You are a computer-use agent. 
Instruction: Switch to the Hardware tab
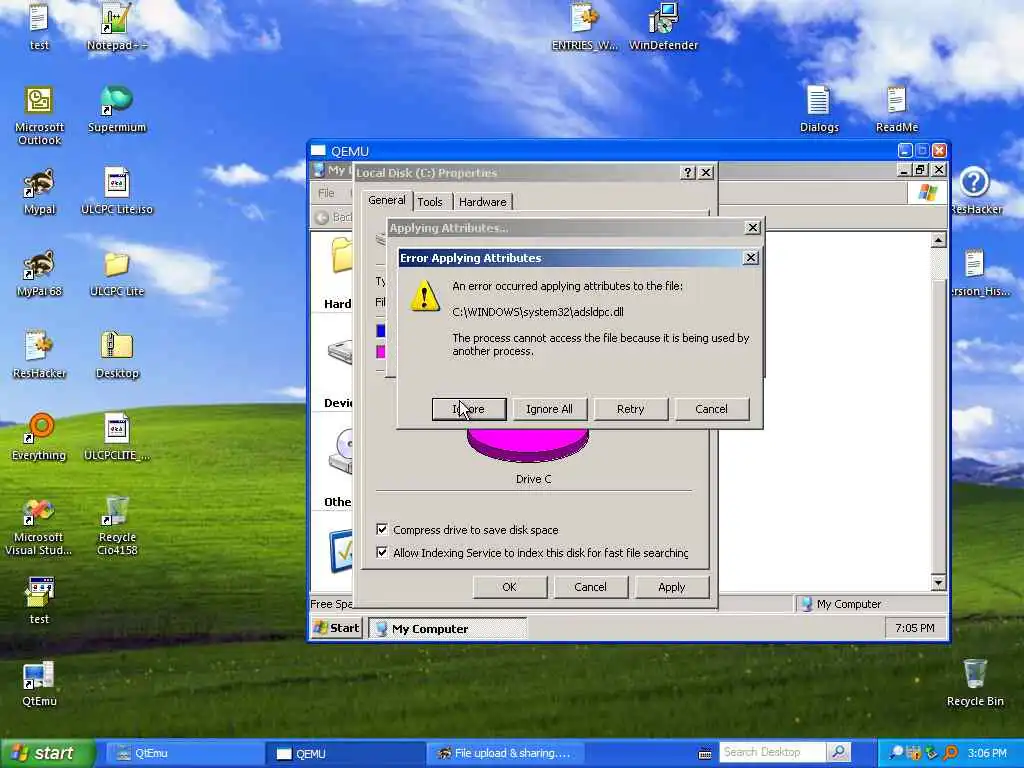(483, 202)
